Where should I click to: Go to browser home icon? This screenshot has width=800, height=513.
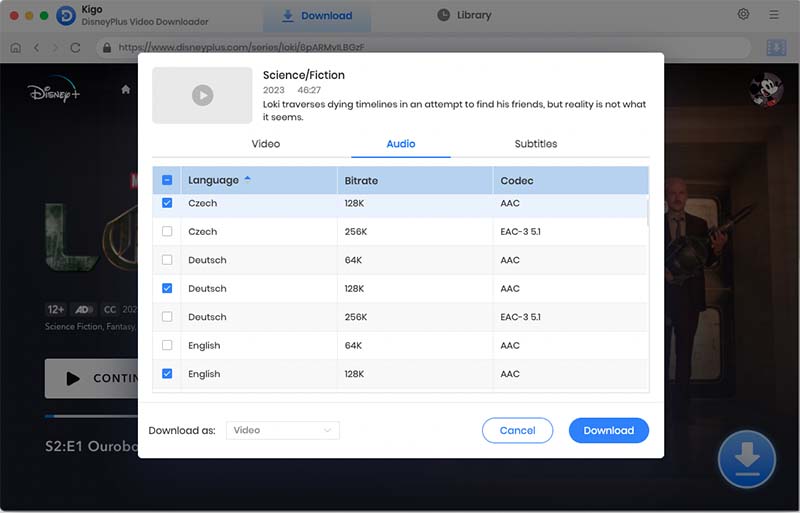point(16,47)
